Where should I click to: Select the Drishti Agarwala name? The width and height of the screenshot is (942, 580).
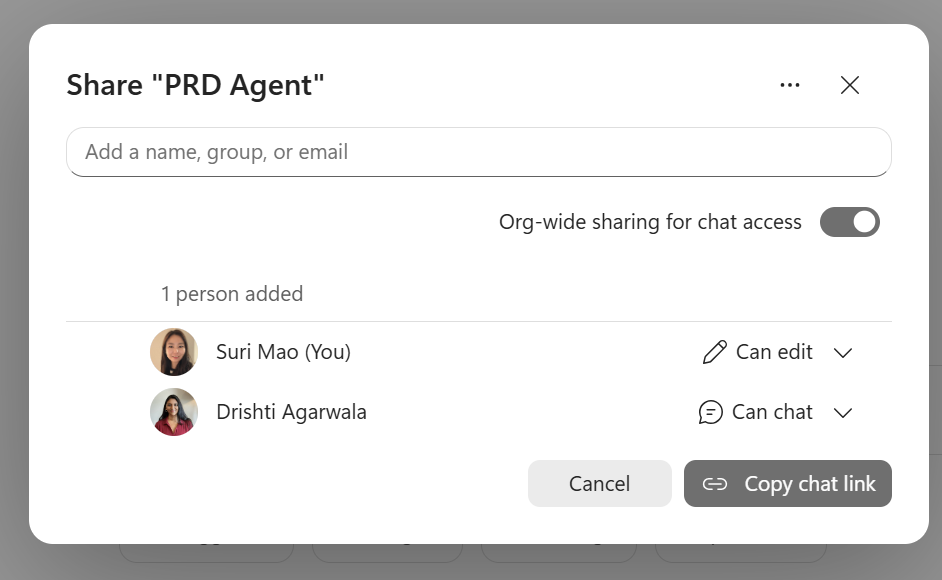pos(291,412)
